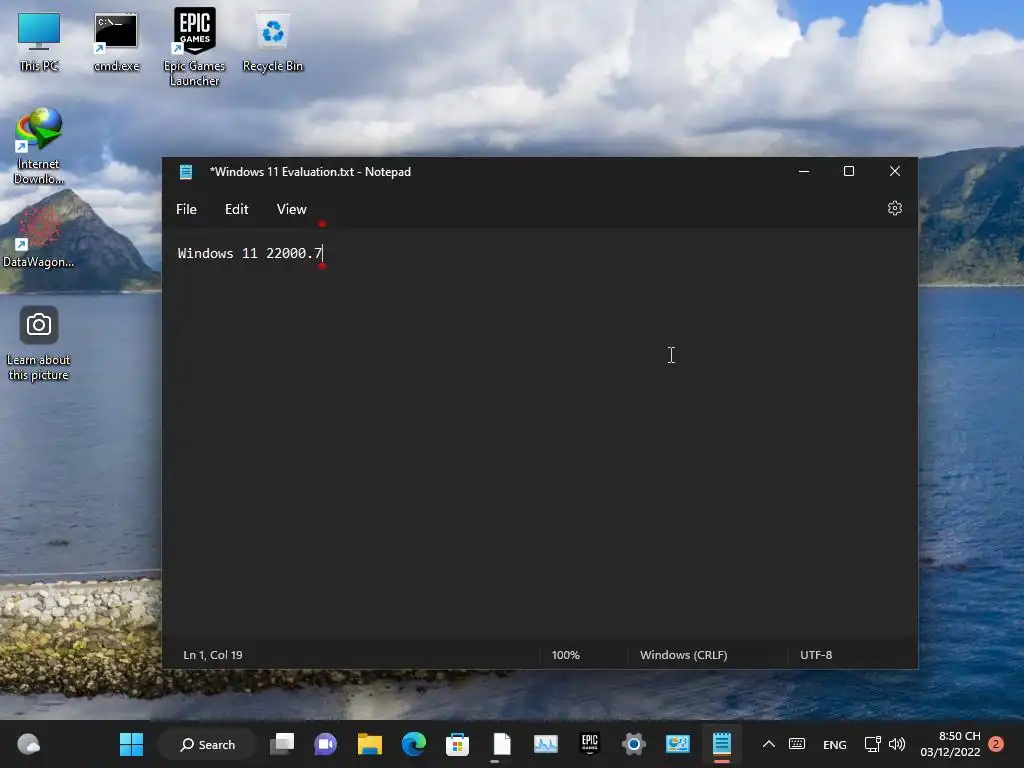Click the Notepad icon in the title bar
Screen dimensions: 1024x768
(185, 172)
